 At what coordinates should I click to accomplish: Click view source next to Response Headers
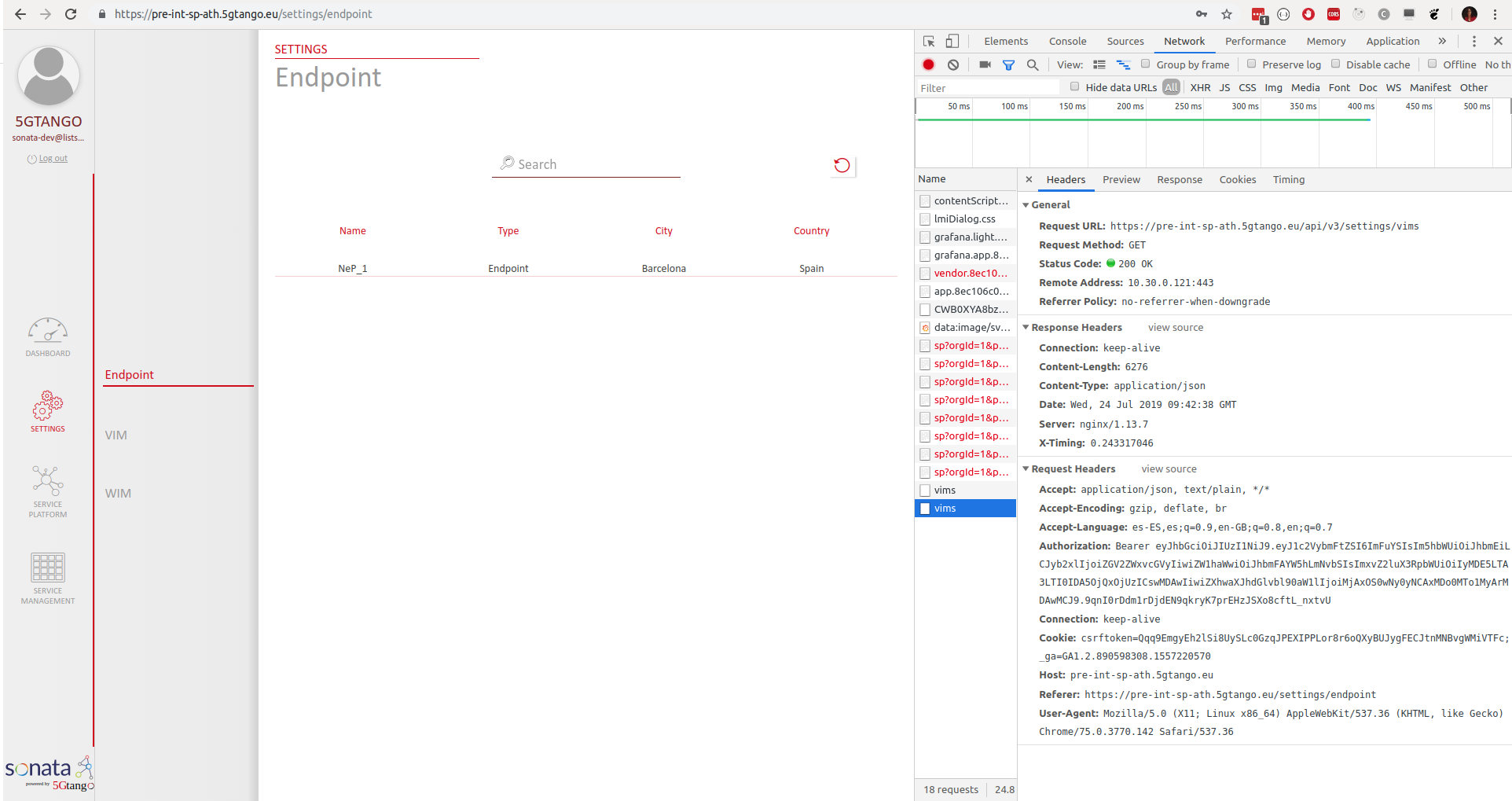pos(1174,327)
